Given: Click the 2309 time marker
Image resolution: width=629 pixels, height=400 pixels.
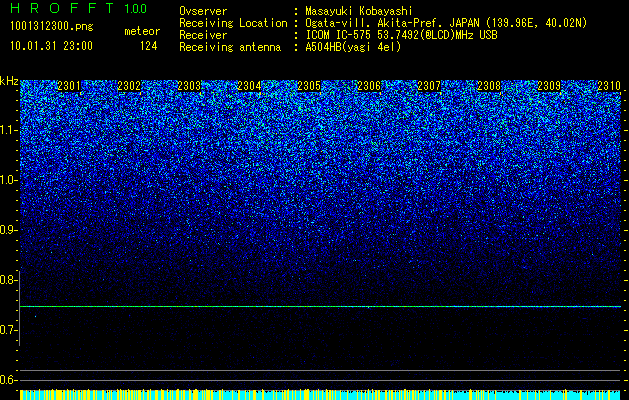Looking at the screenshot, I should [549, 86].
